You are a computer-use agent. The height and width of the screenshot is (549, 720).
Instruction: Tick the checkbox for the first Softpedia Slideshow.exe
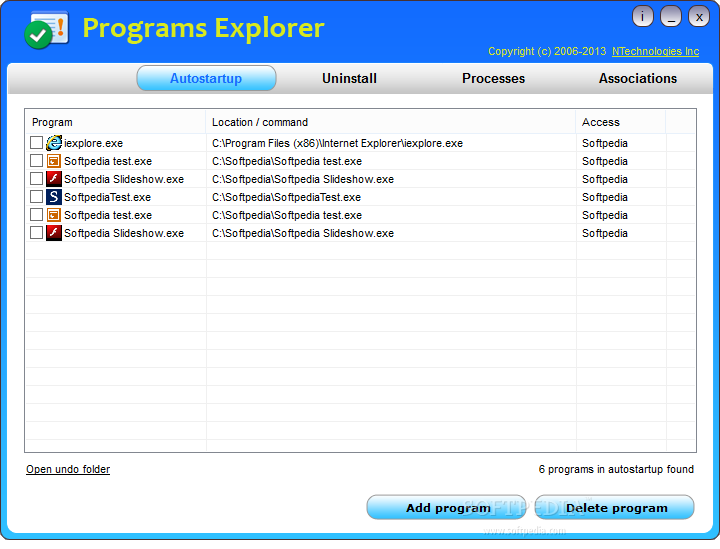point(36,179)
